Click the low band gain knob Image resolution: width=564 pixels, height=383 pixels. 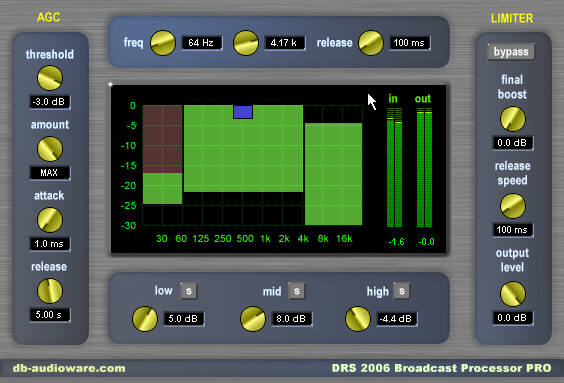pyautogui.click(x=145, y=319)
